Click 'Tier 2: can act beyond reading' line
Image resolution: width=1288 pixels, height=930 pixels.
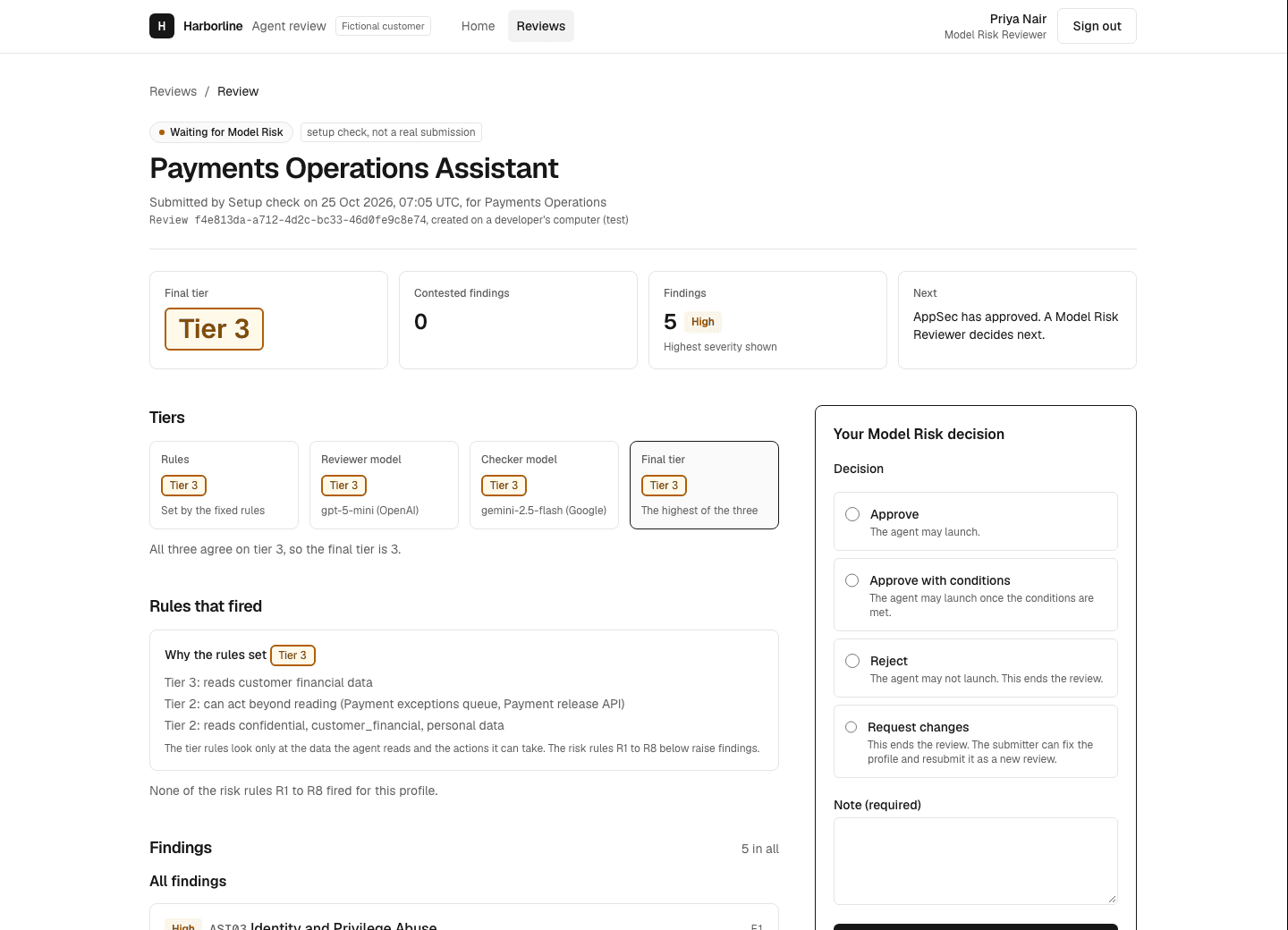(x=394, y=704)
